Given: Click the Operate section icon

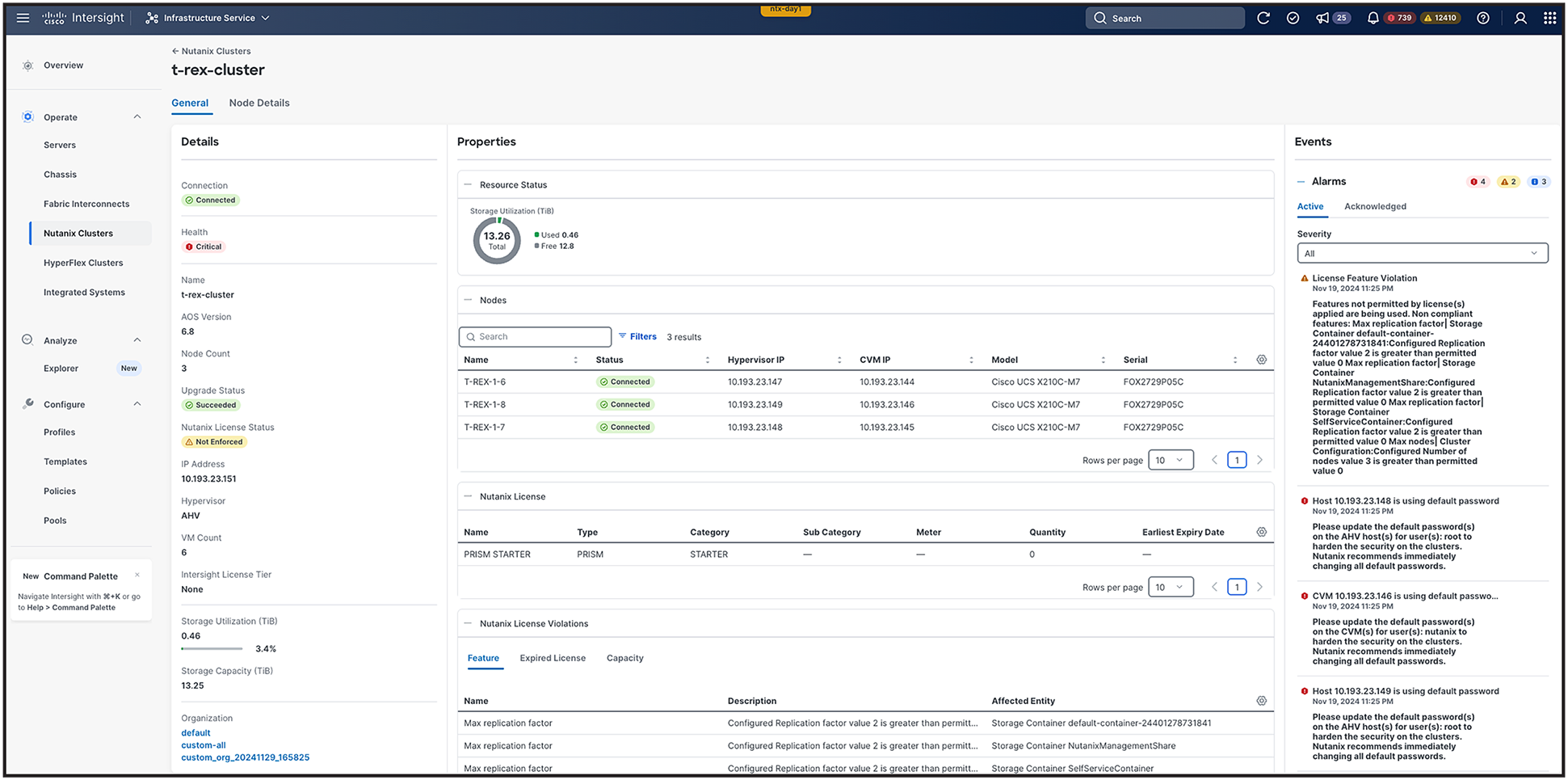Looking at the screenshot, I should tap(28, 117).
